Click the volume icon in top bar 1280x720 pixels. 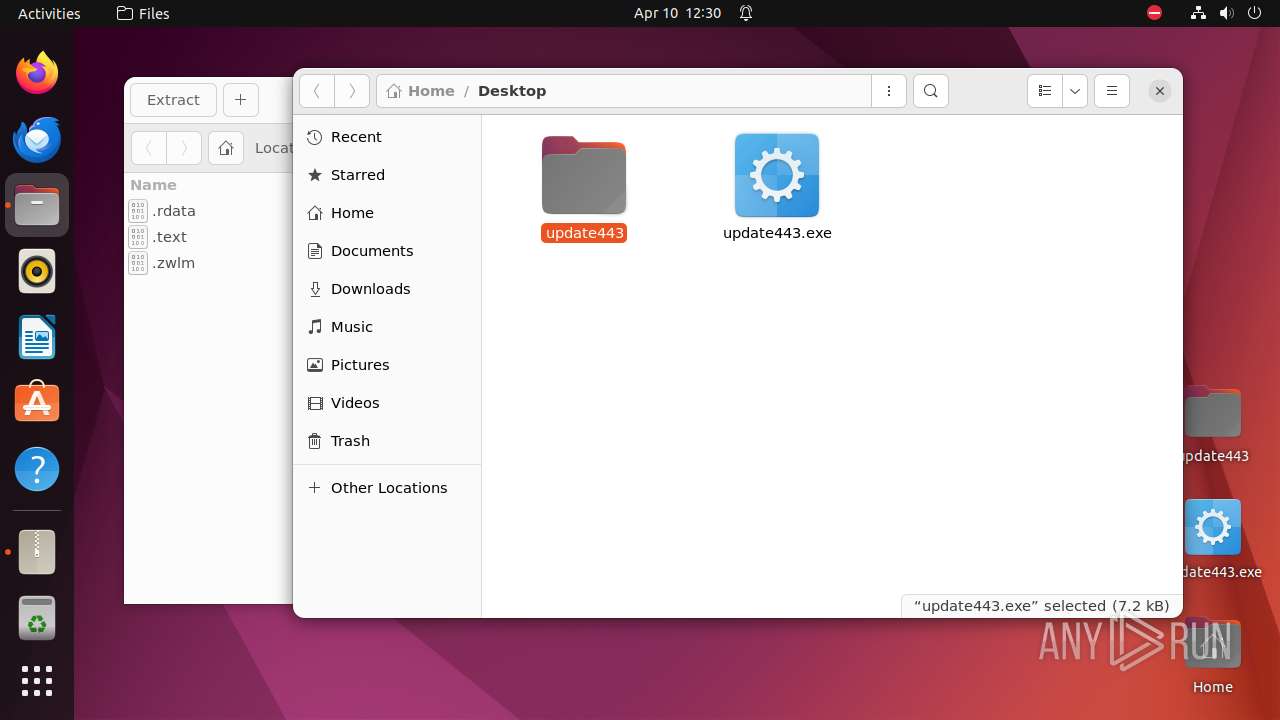[1226, 13]
